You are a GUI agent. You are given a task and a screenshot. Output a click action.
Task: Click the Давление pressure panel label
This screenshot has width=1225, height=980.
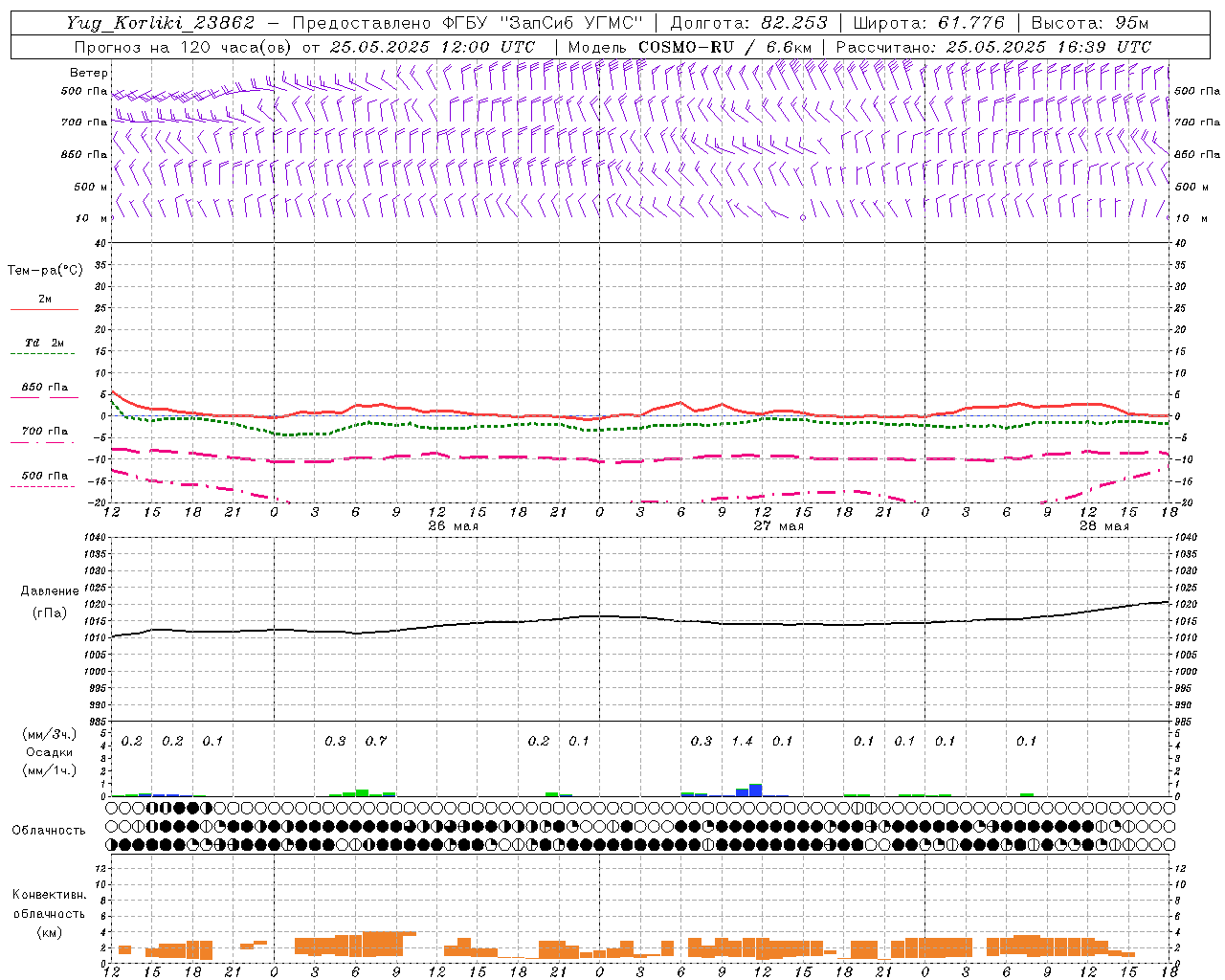tap(50, 591)
